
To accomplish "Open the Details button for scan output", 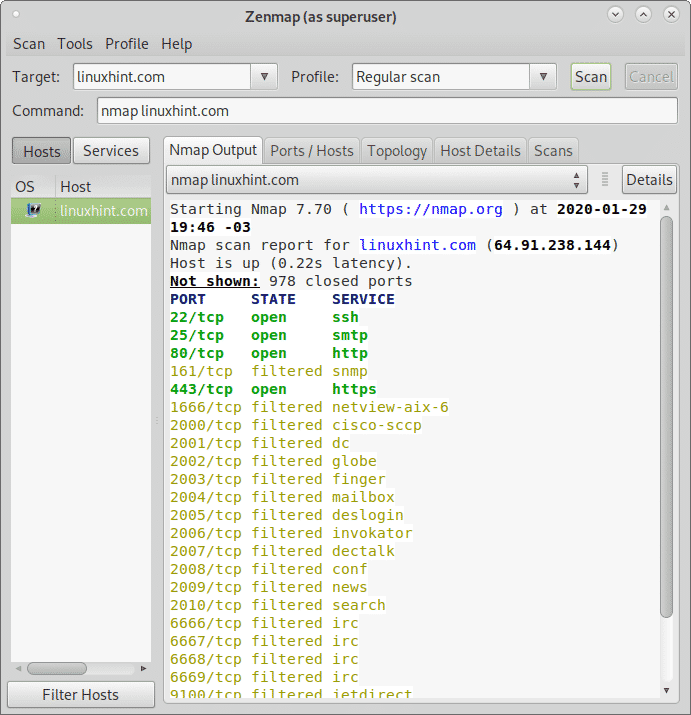I will tap(649, 180).
